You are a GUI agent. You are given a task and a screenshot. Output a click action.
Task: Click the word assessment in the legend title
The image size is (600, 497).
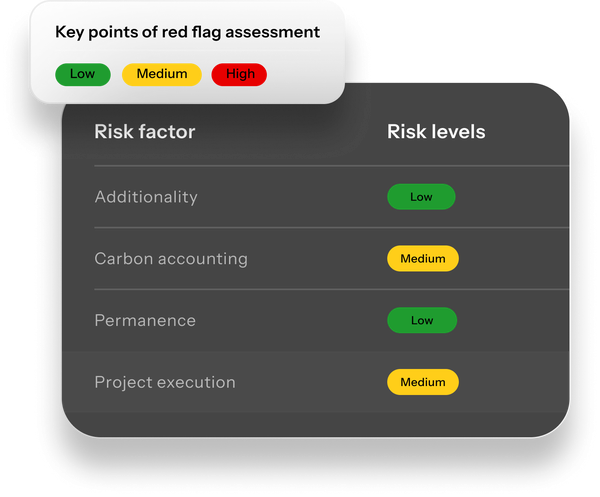(x=272, y=32)
